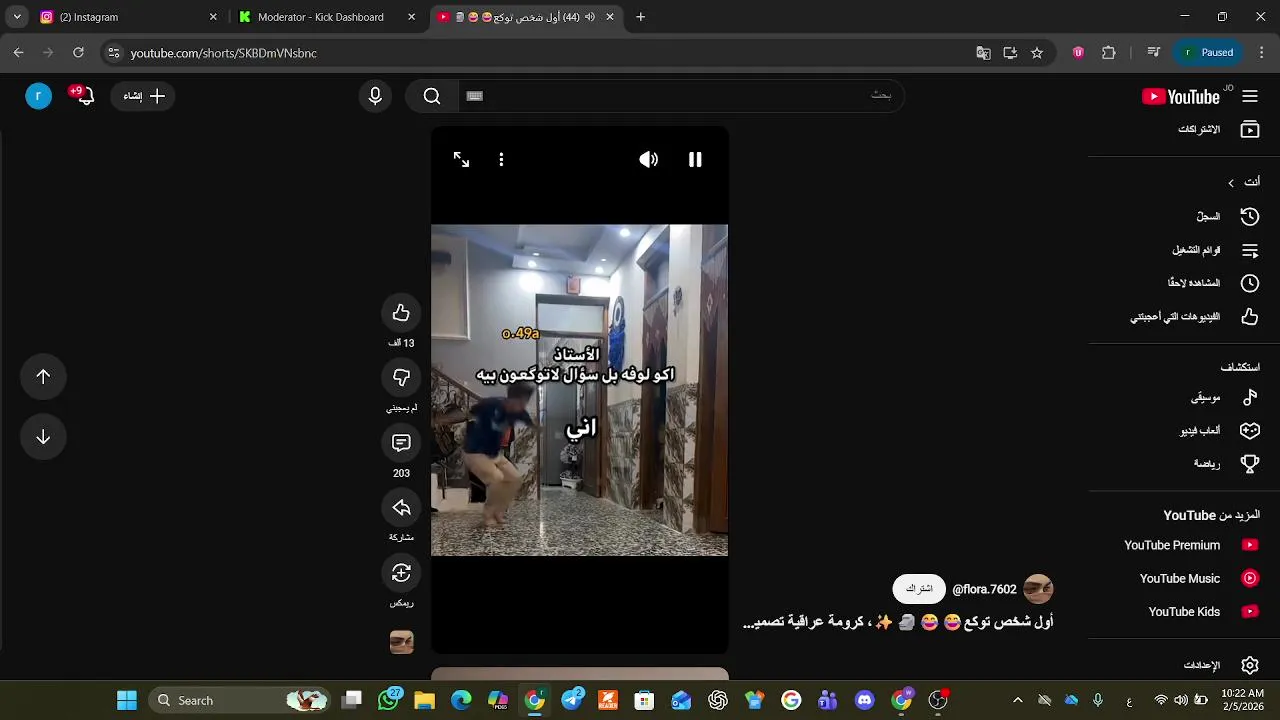1280x720 pixels.
Task: Open media controls icon in toolbar
Action: 1153,53
